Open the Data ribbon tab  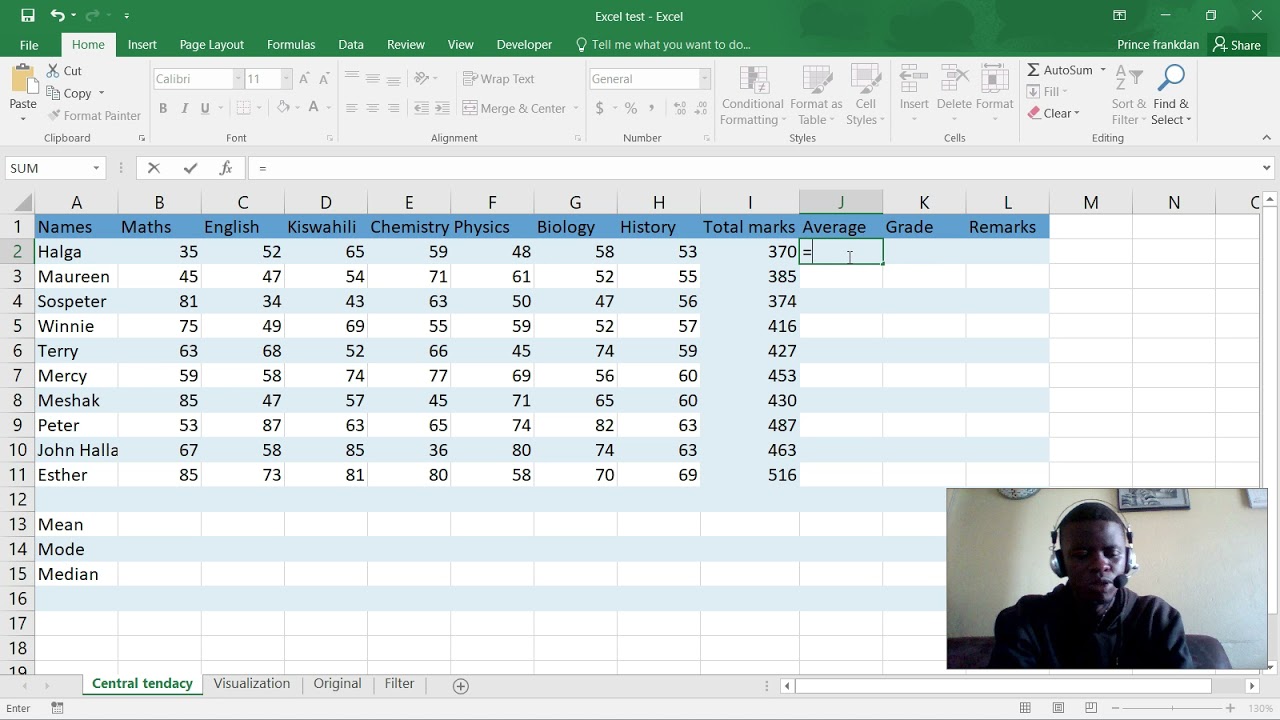351,45
